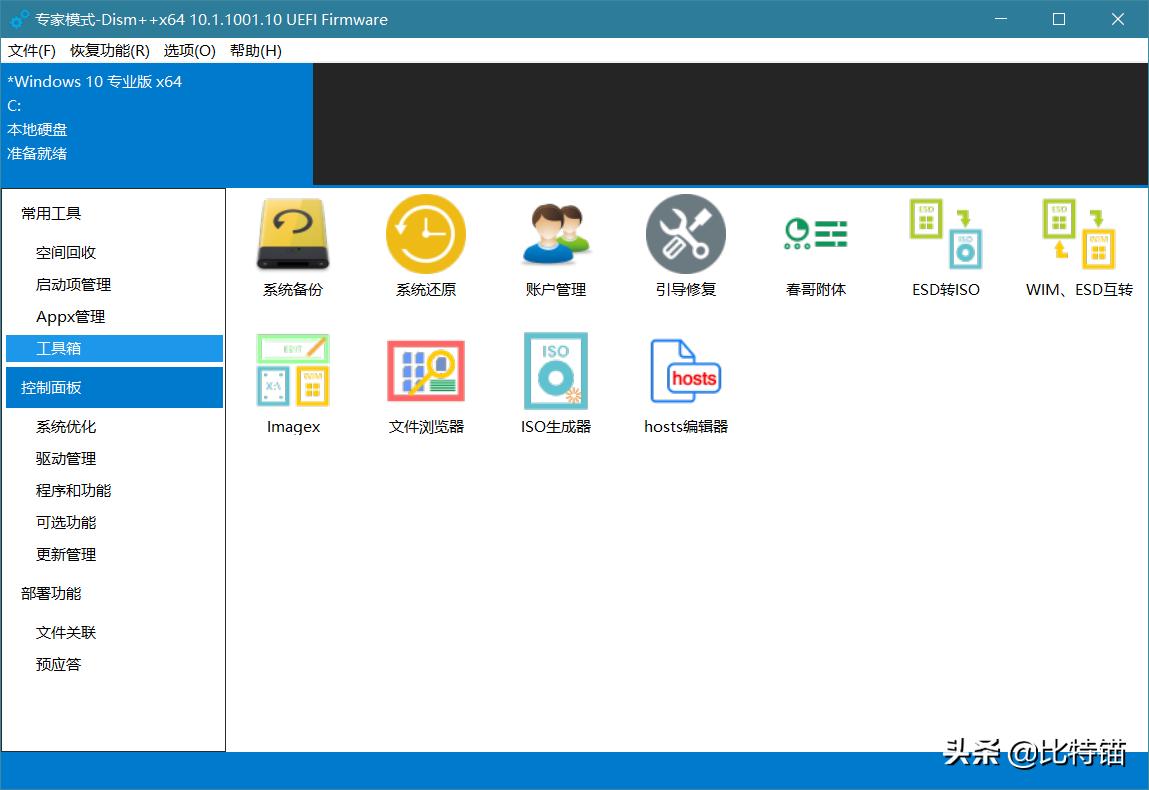Open the 恢复功能(R) menu
This screenshot has height=790, width=1149.
click(x=109, y=51)
